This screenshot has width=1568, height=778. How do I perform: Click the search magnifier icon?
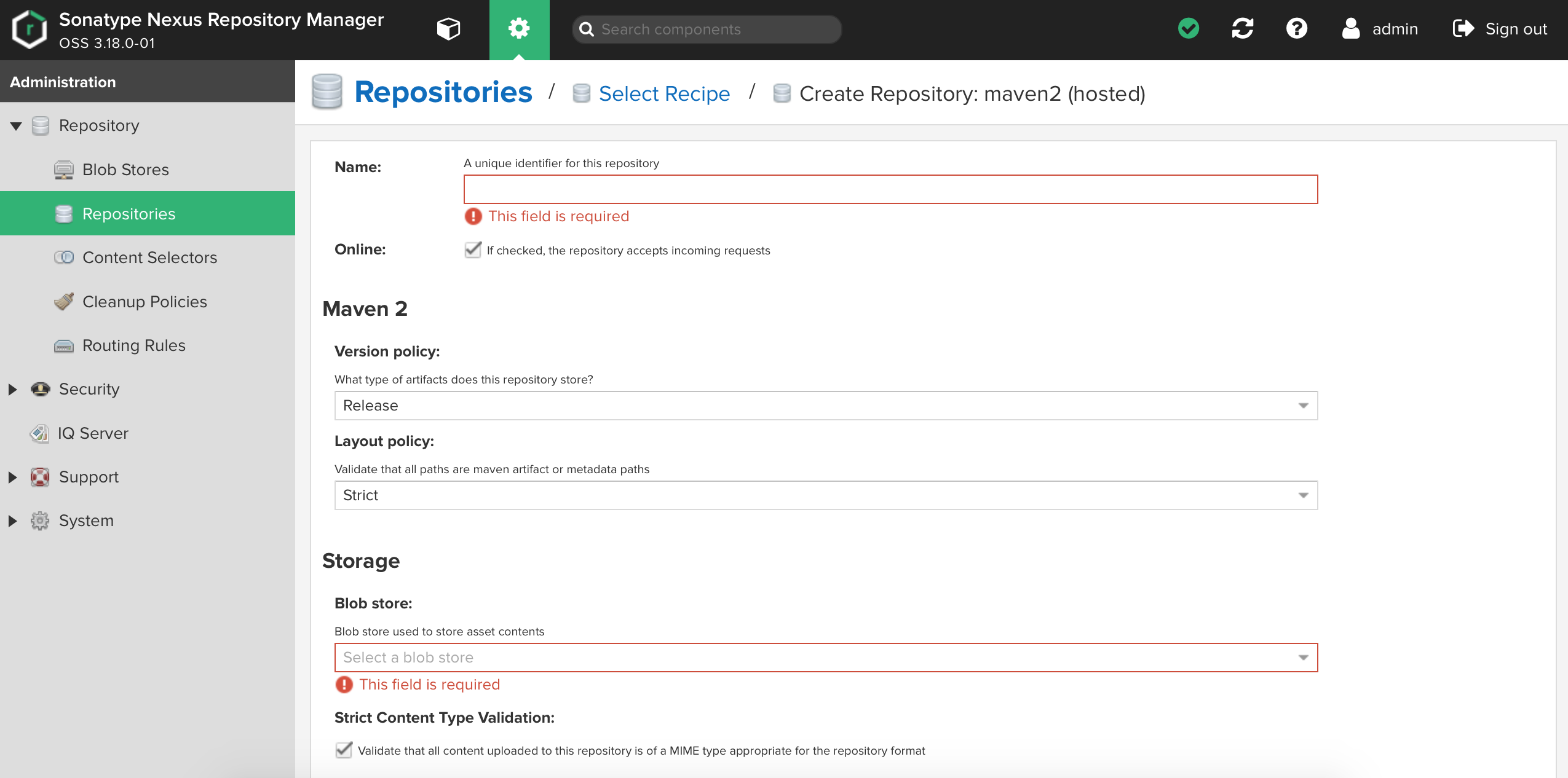click(x=587, y=29)
